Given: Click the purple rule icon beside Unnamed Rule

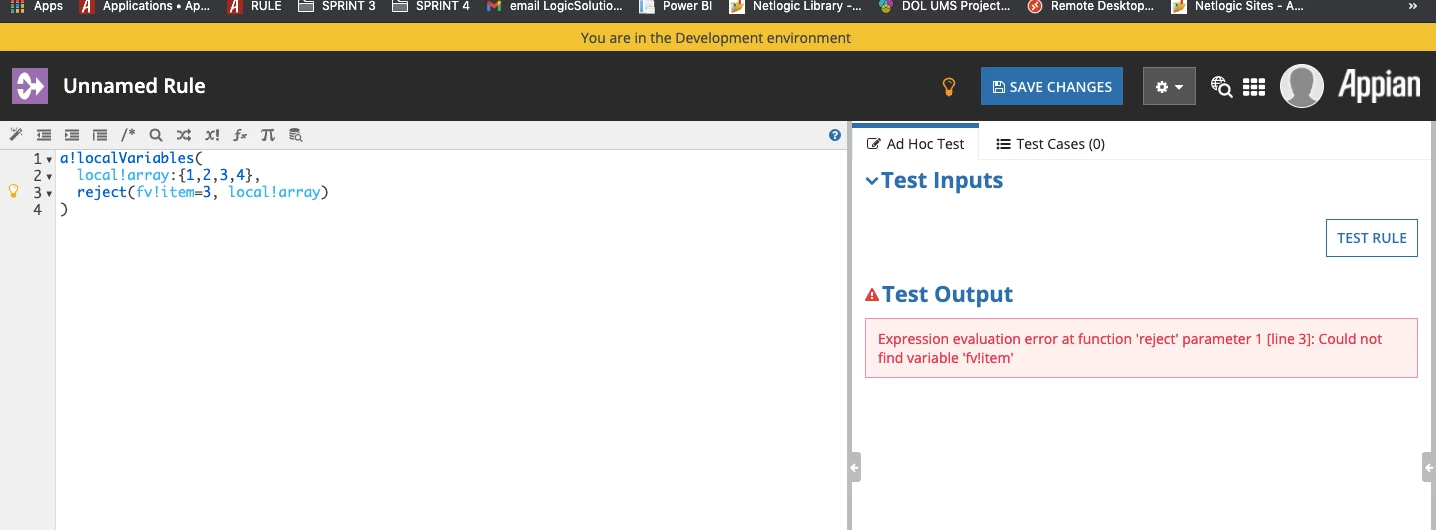Looking at the screenshot, I should [x=30, y=86].
